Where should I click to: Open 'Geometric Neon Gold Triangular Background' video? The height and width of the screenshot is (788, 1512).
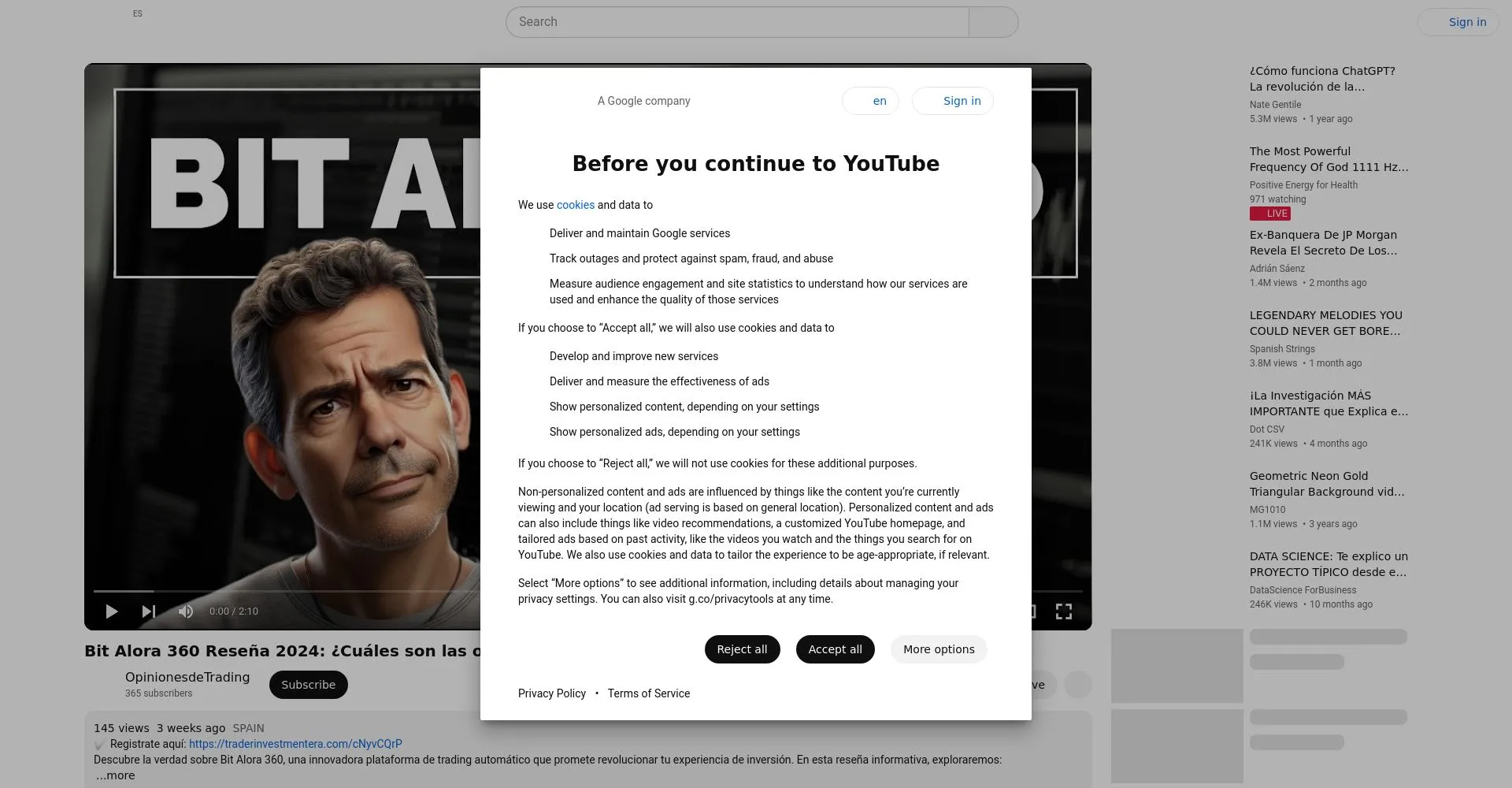click(1327, 484)
